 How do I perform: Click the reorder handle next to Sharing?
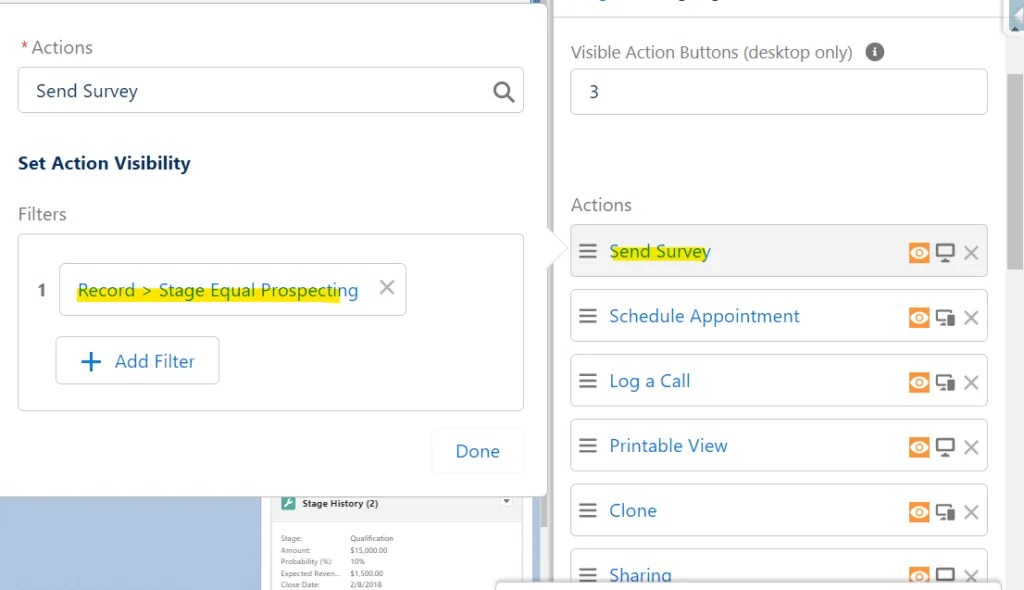pyautogui.click(x=588, y=576)
